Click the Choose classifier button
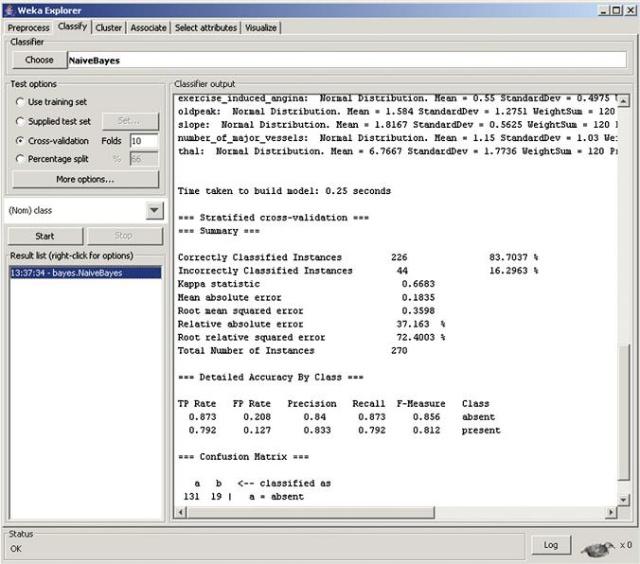This screenshot has width=640, height=564. (39, 60)
